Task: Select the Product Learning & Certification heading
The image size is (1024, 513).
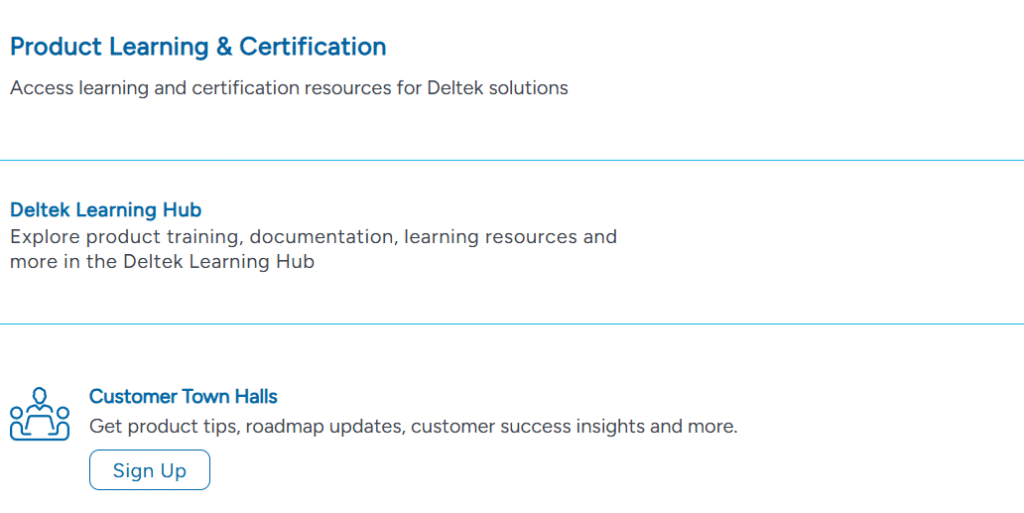Action: point(198,46)
